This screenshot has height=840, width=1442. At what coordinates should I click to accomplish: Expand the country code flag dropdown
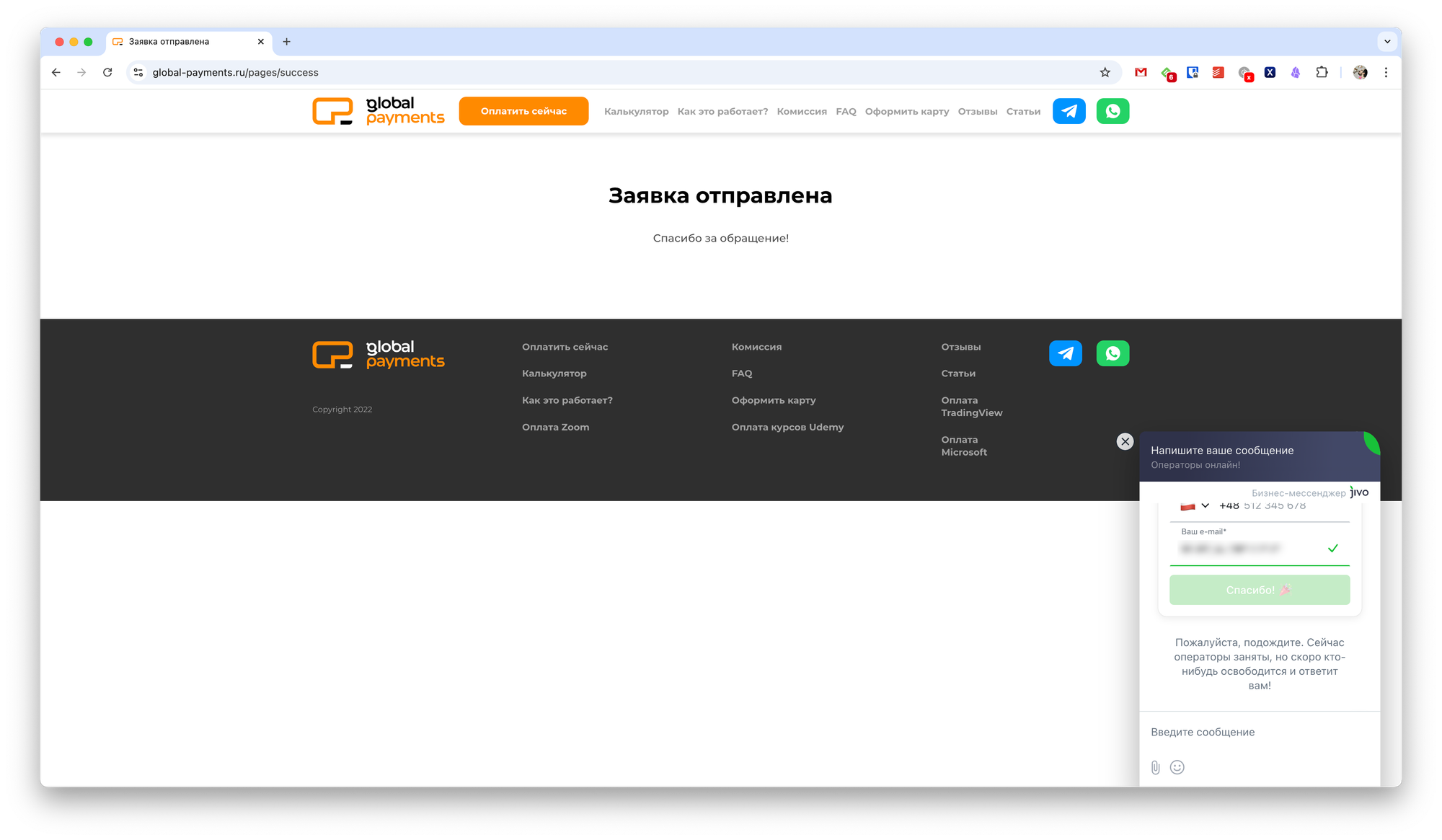[1195, 506]
